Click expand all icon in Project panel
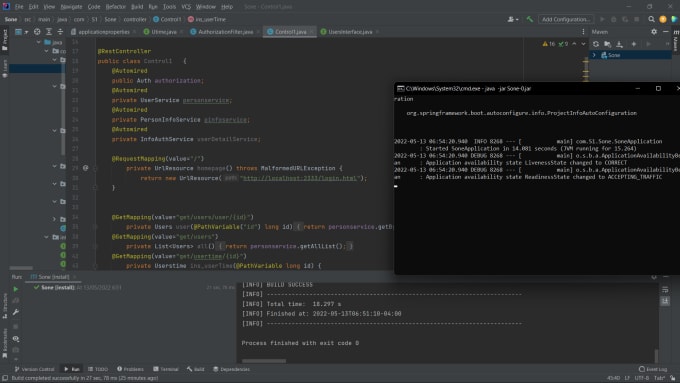The image size is (680, 383). pyautogui.click(x=49, y=32)
